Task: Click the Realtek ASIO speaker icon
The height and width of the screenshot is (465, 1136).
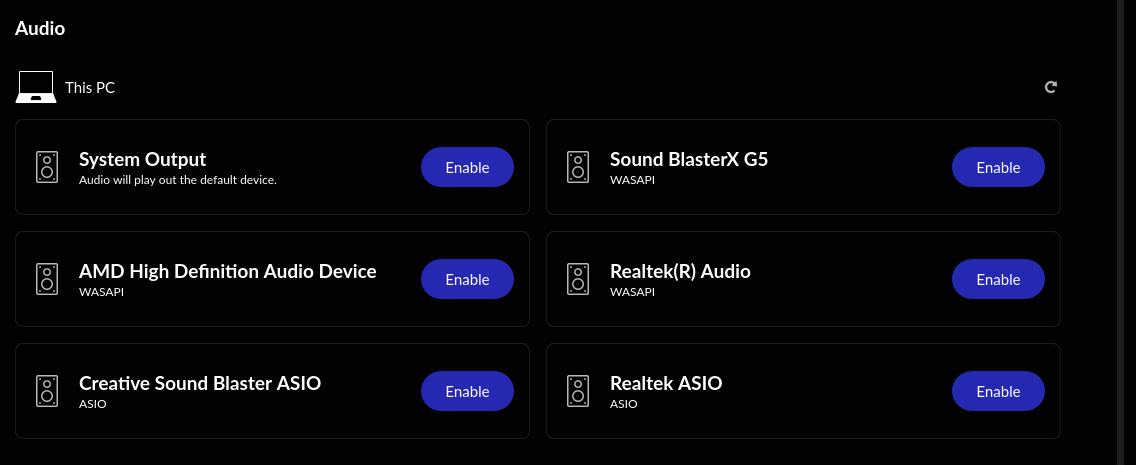Action: pos(578,391)
